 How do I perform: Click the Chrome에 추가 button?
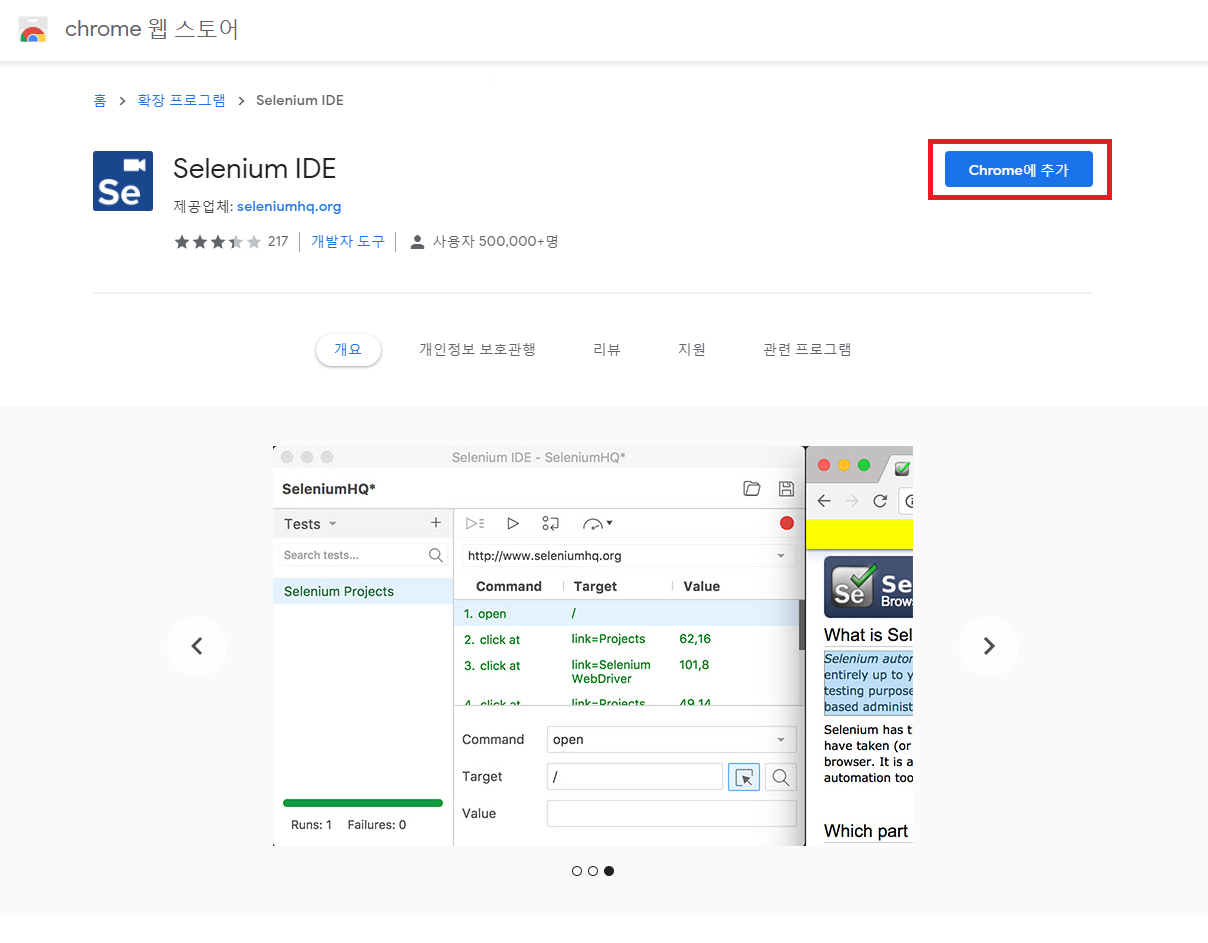click(1019, 170)
